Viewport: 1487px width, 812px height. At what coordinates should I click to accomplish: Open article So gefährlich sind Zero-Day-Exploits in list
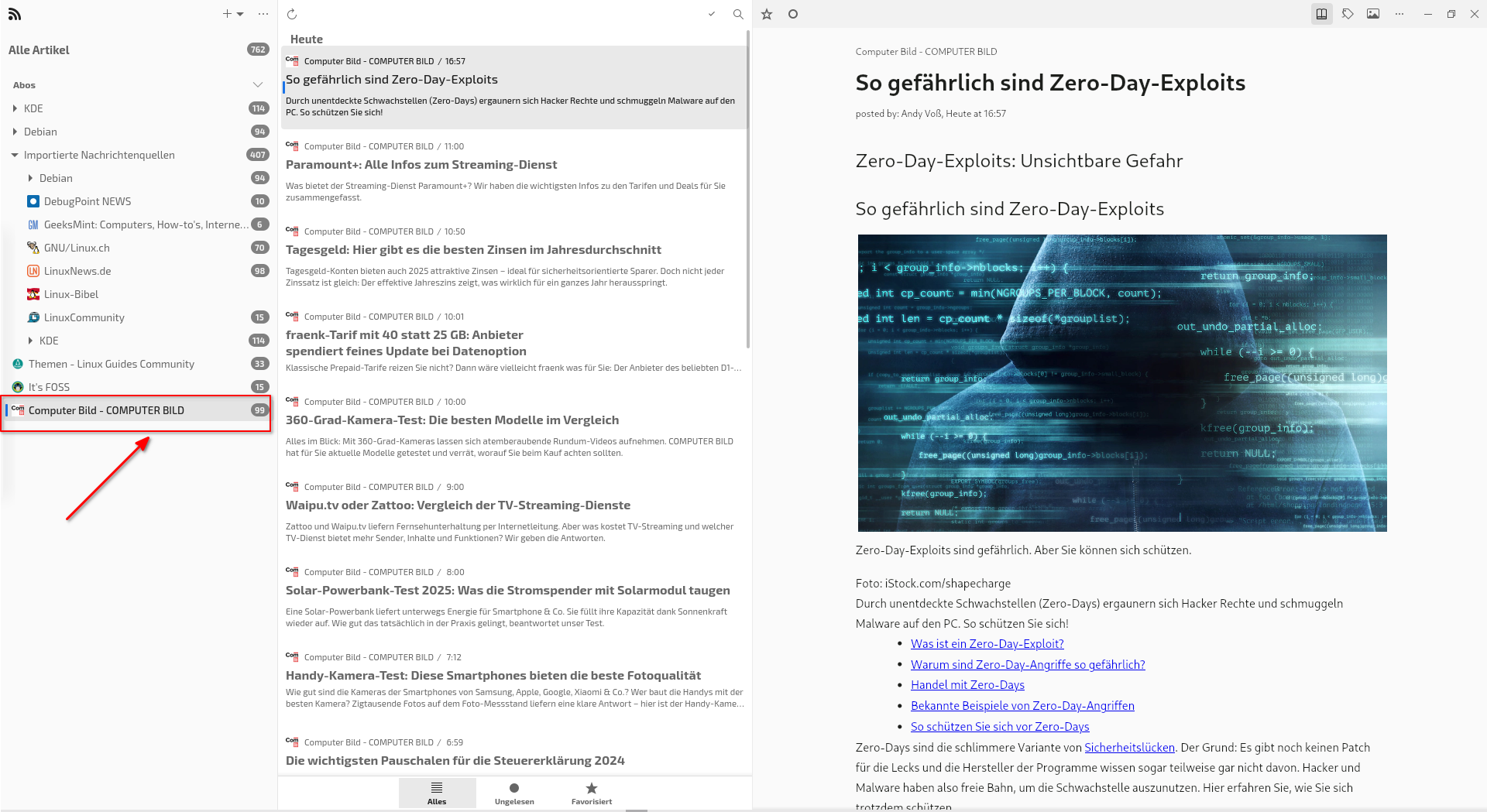point(514,87)
